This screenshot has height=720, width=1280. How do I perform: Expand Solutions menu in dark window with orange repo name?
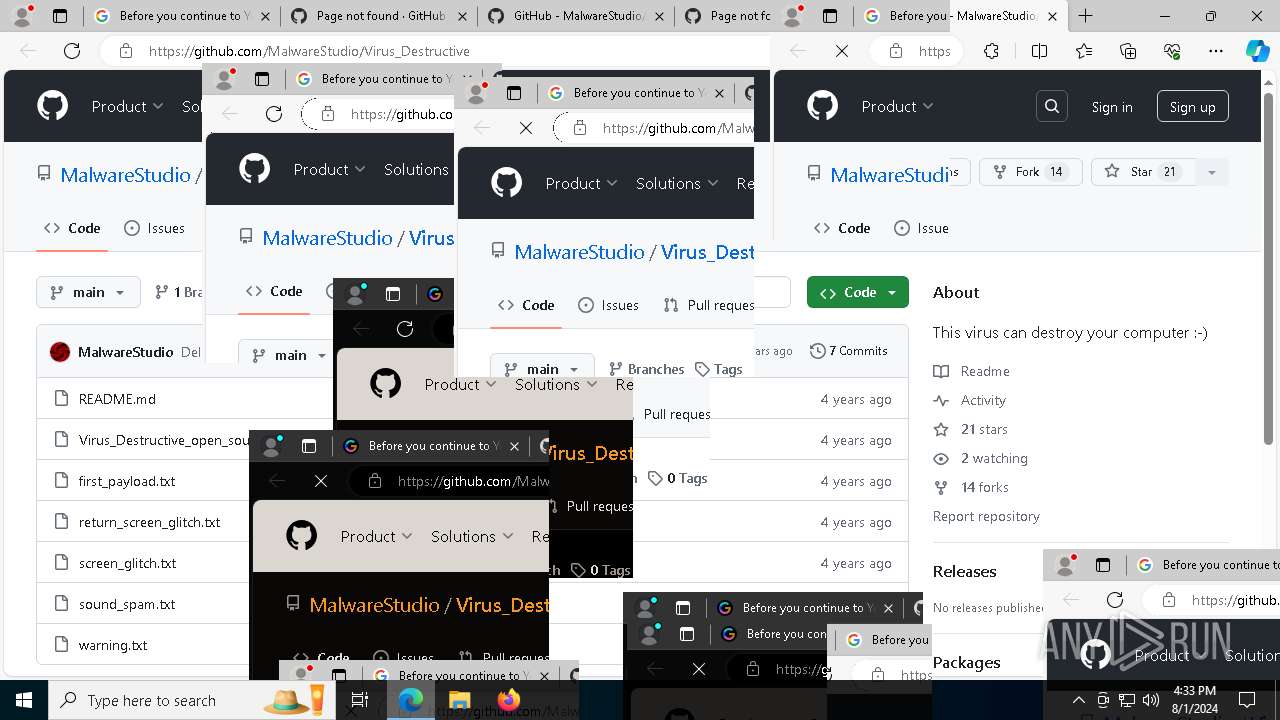(x=472, y=536)
